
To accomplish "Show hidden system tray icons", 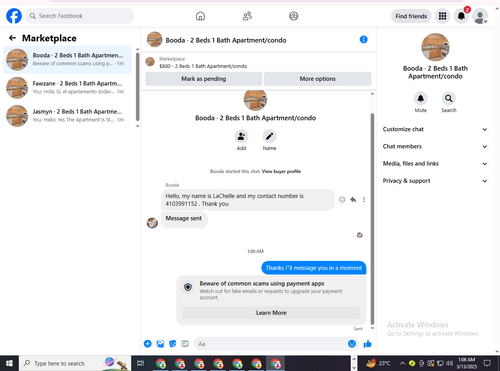I will click(x=403, y=363).
